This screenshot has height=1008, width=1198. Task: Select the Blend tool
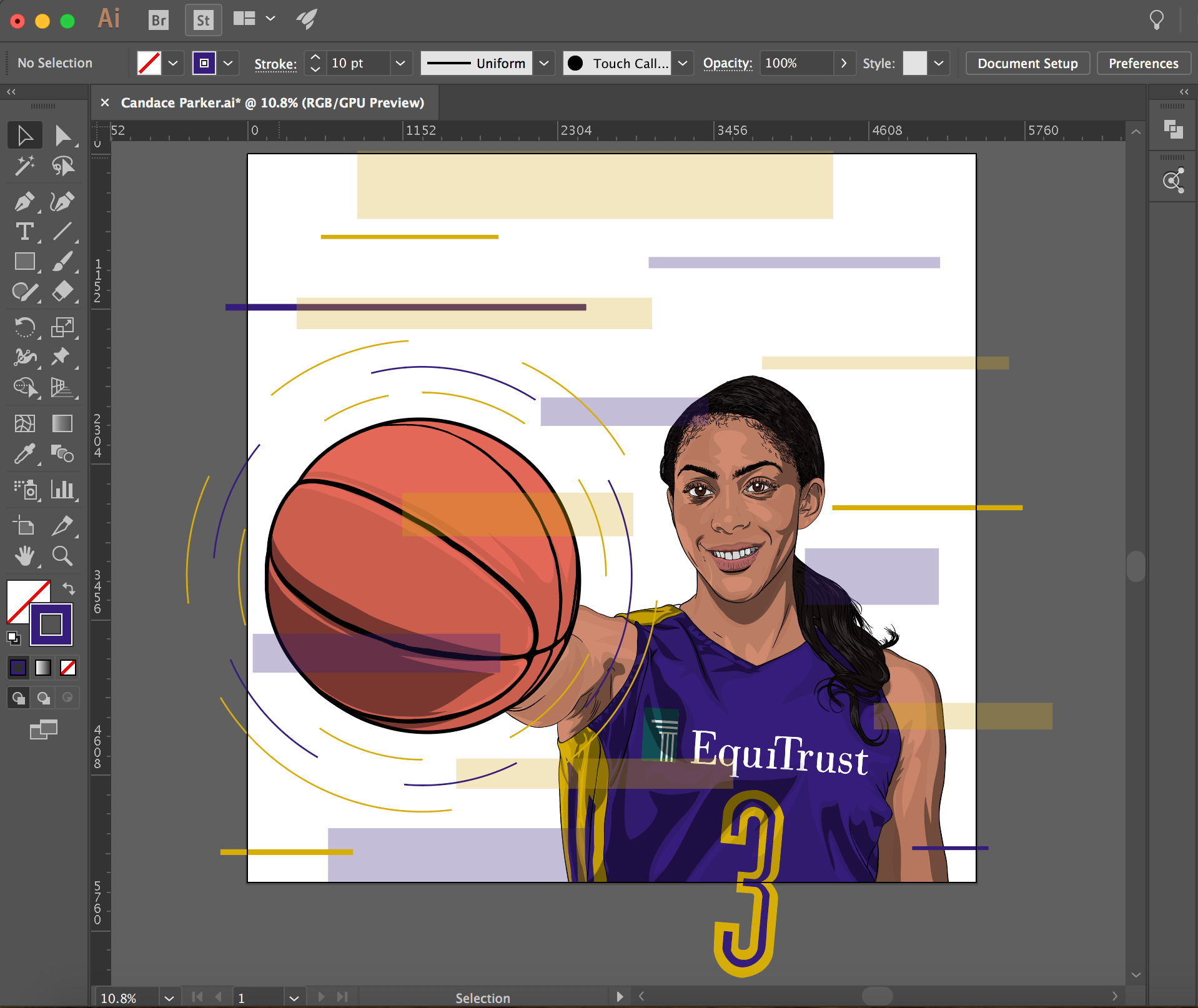[62, 453]
